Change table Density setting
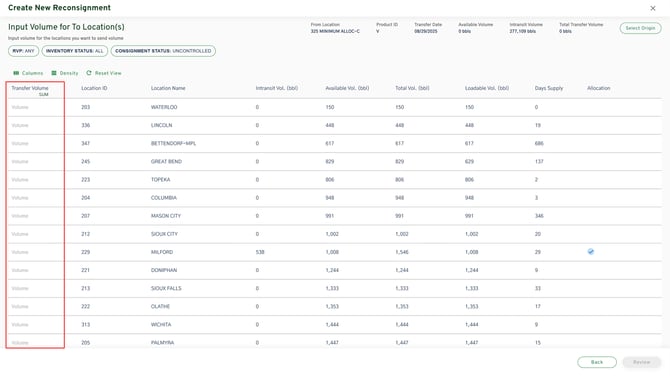Viewport: 670px width, 376px height. click(65, 73)
